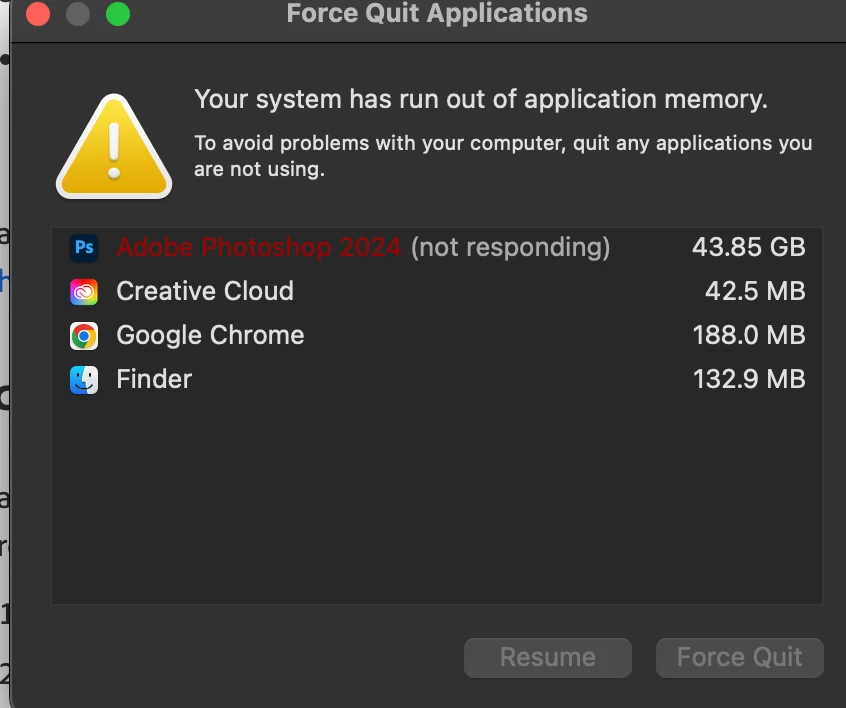Click the Resume button
The image size is (846, 708).
pos(548,658)
